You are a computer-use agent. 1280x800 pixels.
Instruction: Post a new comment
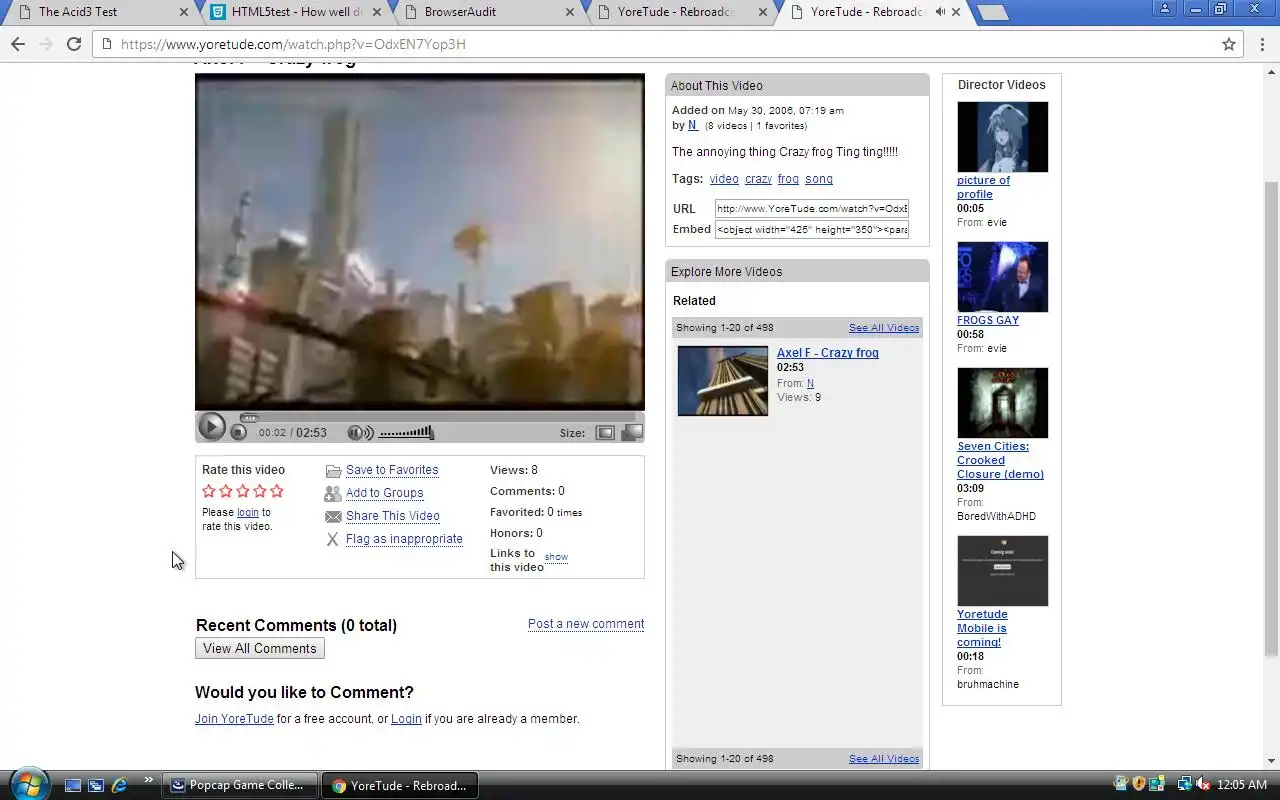586,624
